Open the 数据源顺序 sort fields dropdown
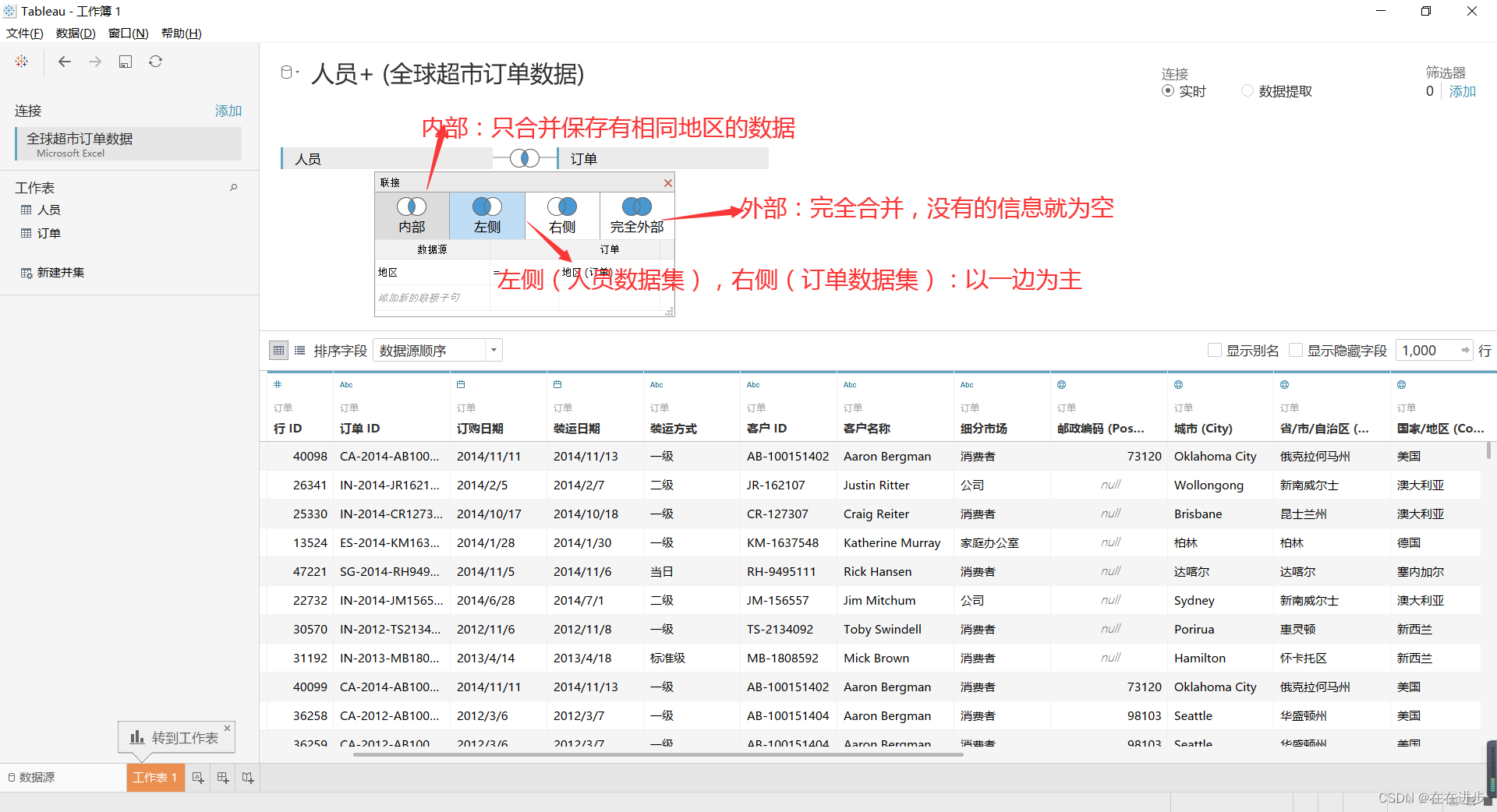 click(x=437, y=351)
